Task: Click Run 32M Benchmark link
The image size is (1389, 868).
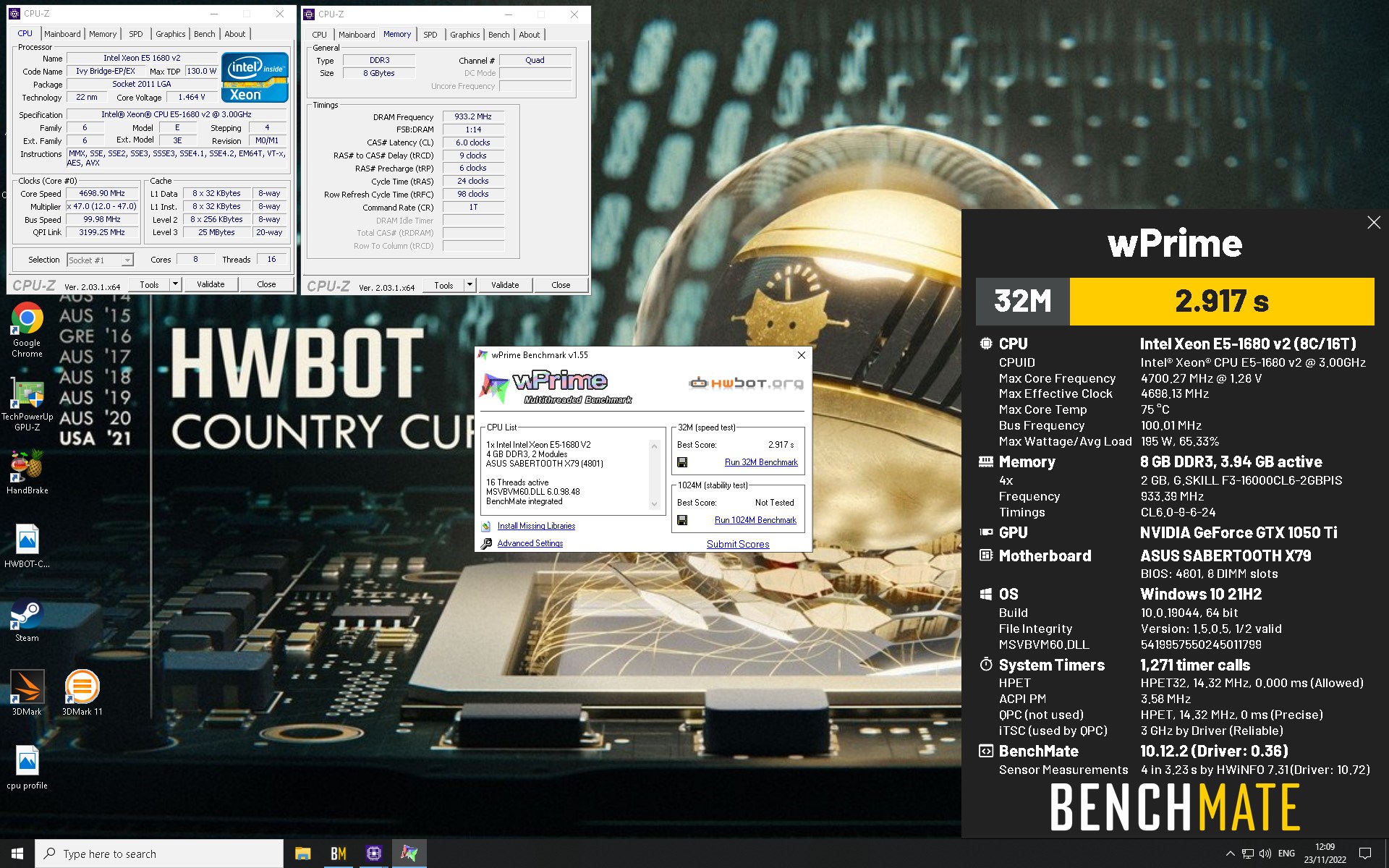Action: coord(761,462)
